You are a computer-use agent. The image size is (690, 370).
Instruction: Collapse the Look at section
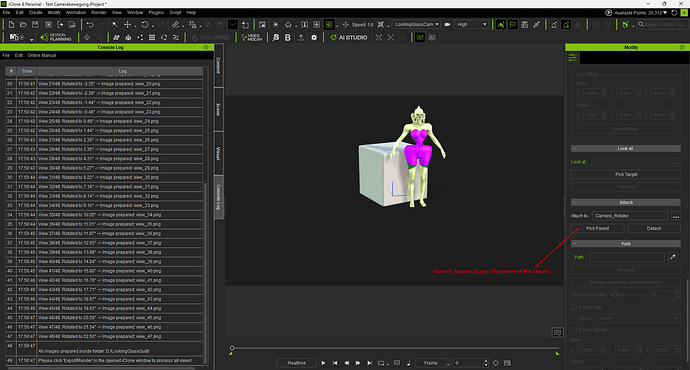pos(574,149)
